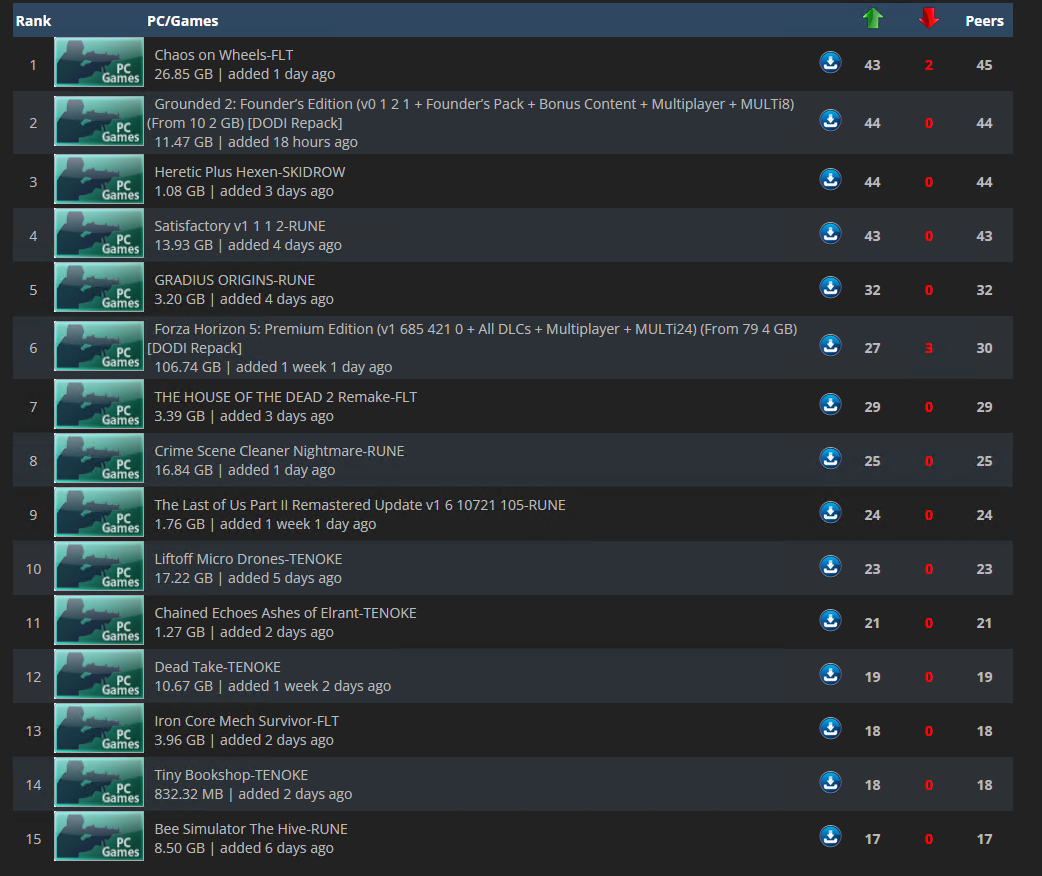Open Tiny Bookshop-TENOKE torrent link
The height and width of the screenshot is (876, 1042).
click(x=231, y=775)
